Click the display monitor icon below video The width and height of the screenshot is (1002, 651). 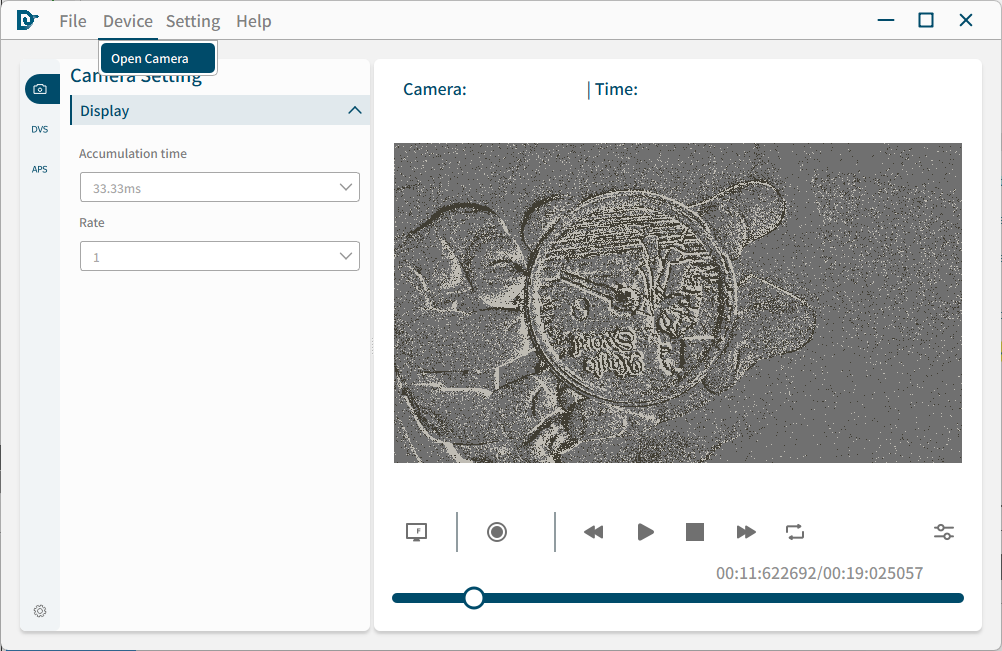pos(417,532)
